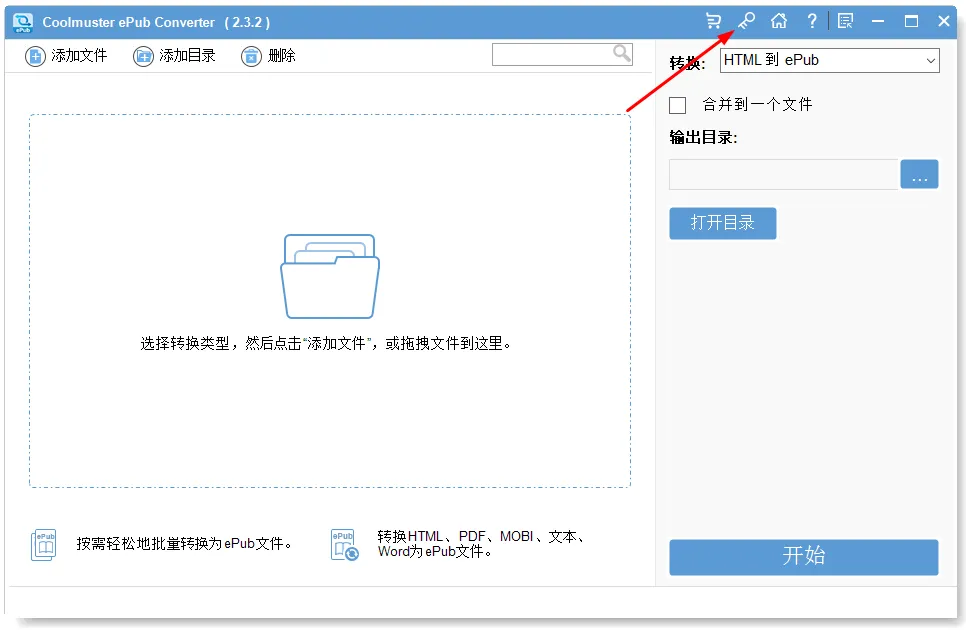Open help via question mark icon
This screenshot has width=966, height=630.
pyautogui.click(x=812, y=22)
